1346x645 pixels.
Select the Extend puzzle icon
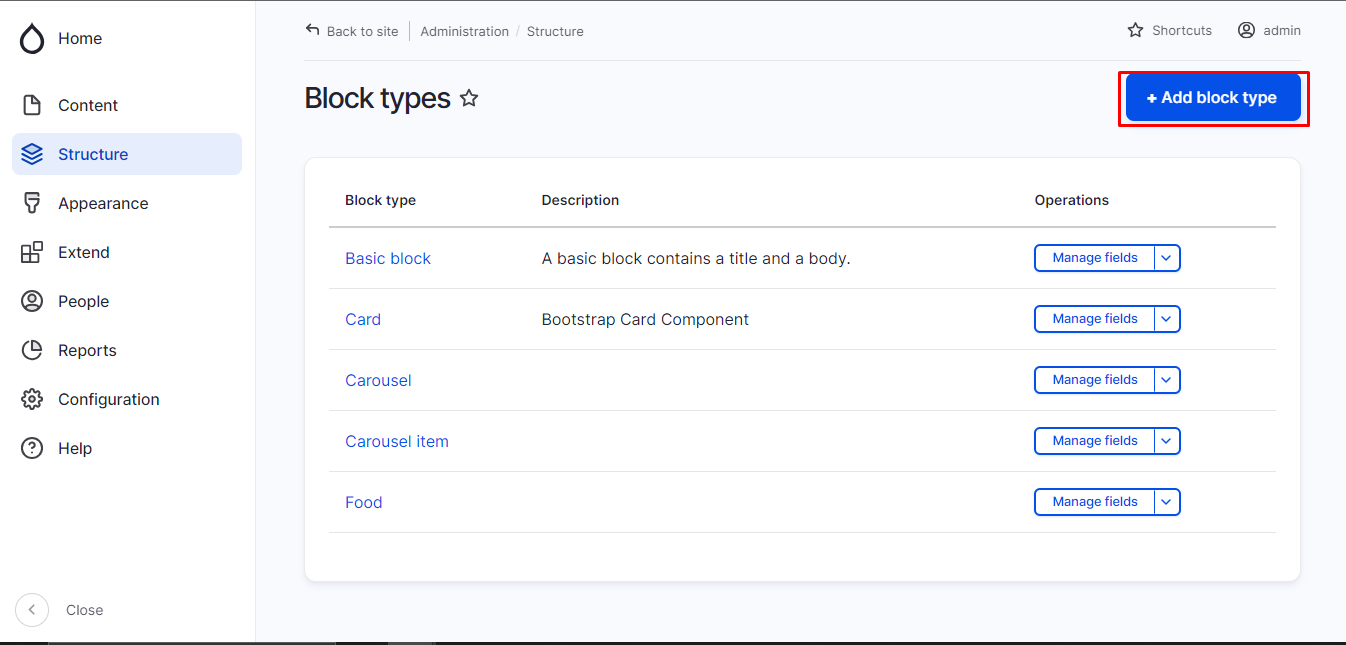(32, 252)
